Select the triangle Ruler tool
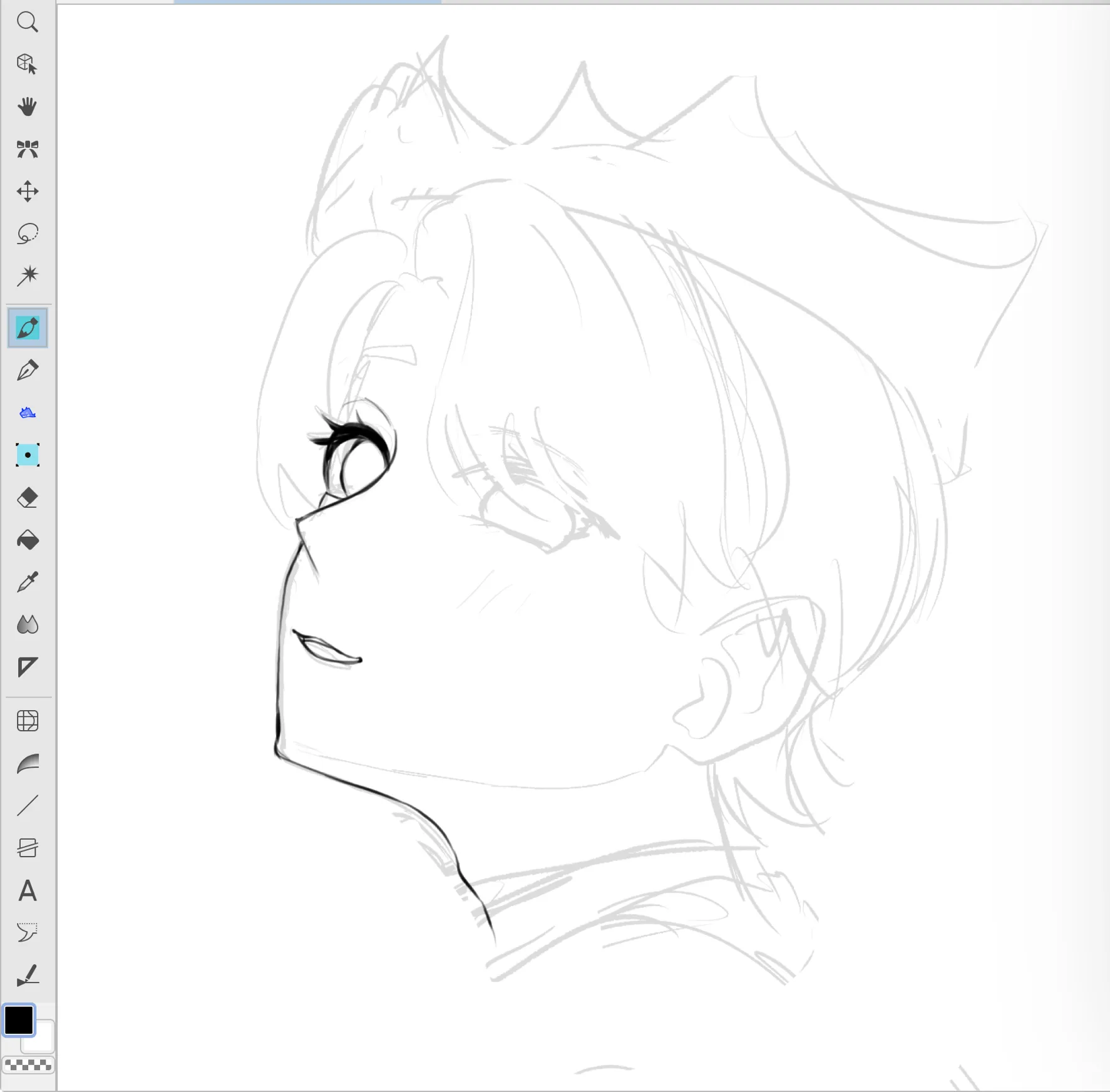Viewport: 1110px width, 1092px height. pyautogui.click(x=28, y=667)
